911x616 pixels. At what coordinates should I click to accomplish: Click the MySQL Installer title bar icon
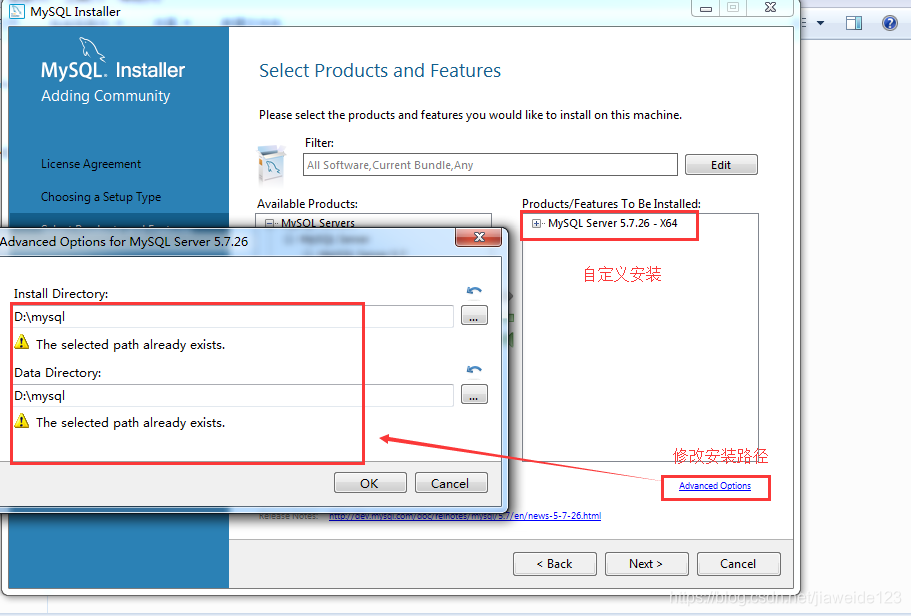tap(17, 11)
